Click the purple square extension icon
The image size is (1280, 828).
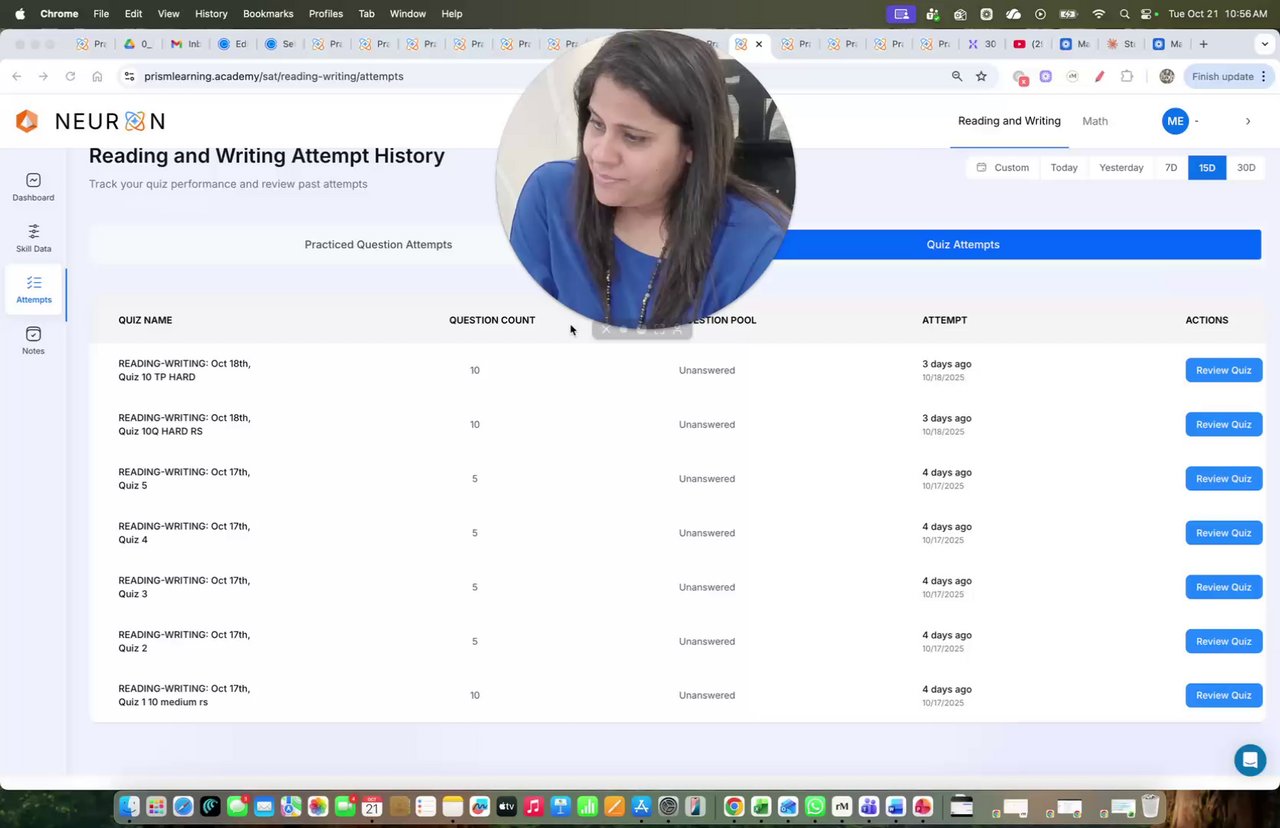(x=1046, y=76)
